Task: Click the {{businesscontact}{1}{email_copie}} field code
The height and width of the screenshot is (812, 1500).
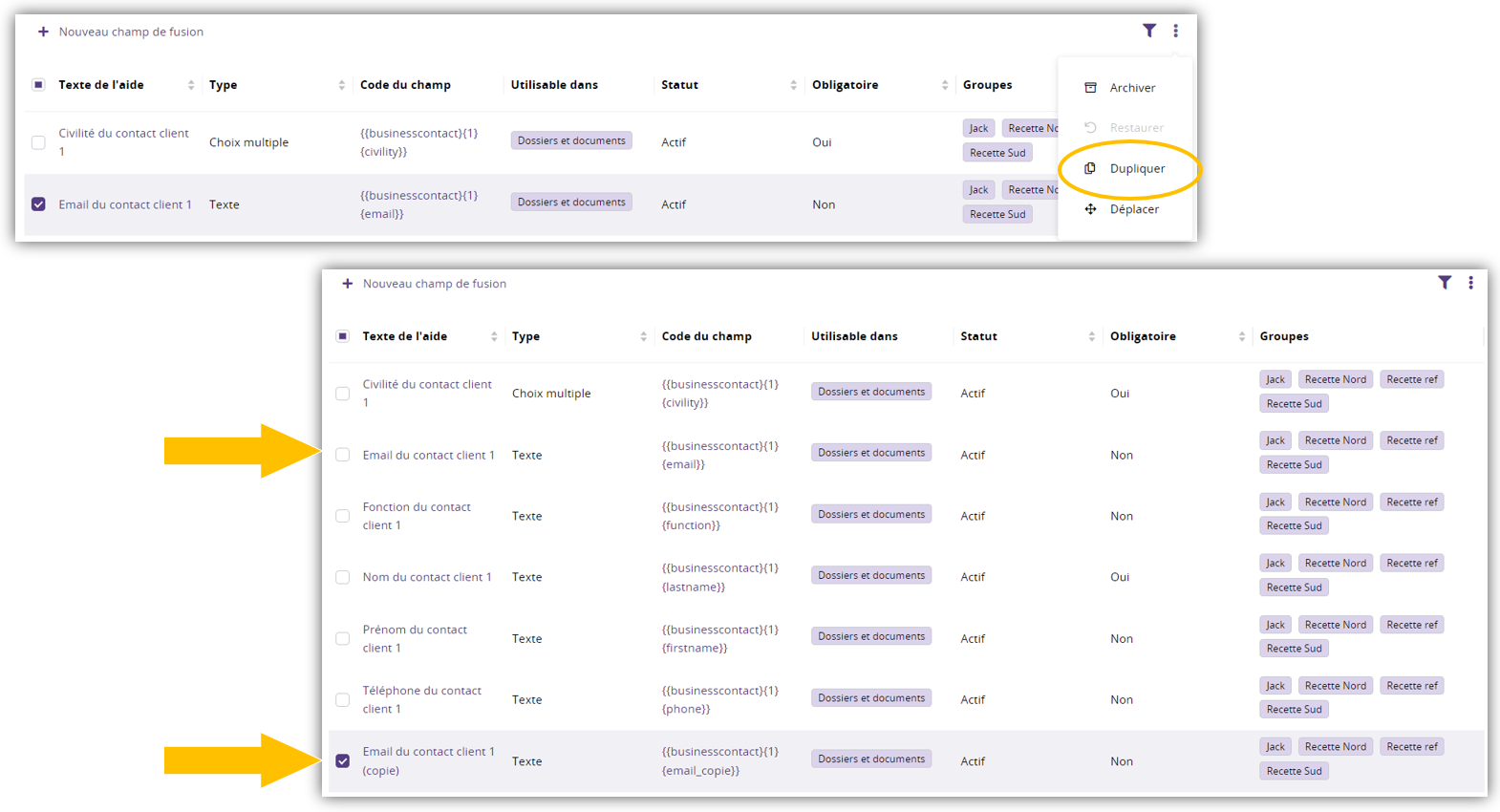Action: tap(719, 761)
